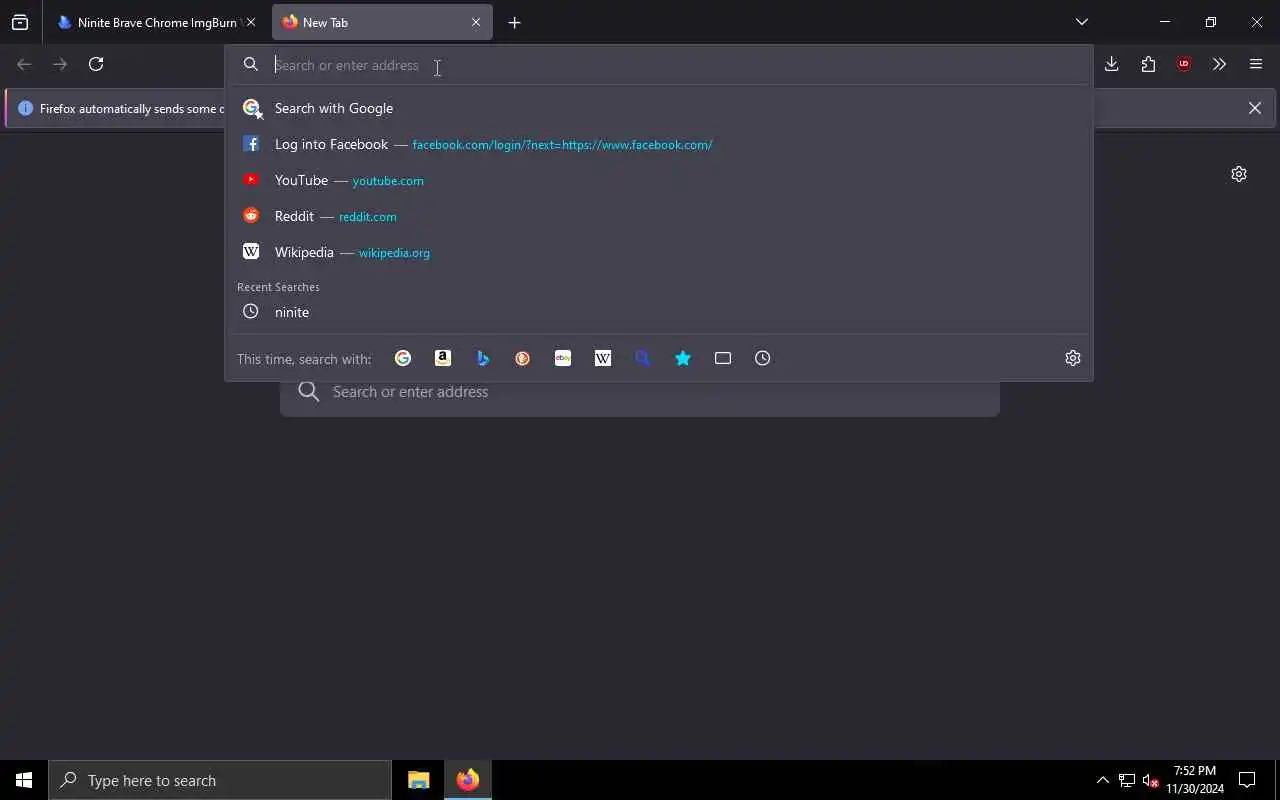This screenshot has height=800, width=1280.
Task: Choose Search with Google suggestion
Action: click(x=659, y=108)
